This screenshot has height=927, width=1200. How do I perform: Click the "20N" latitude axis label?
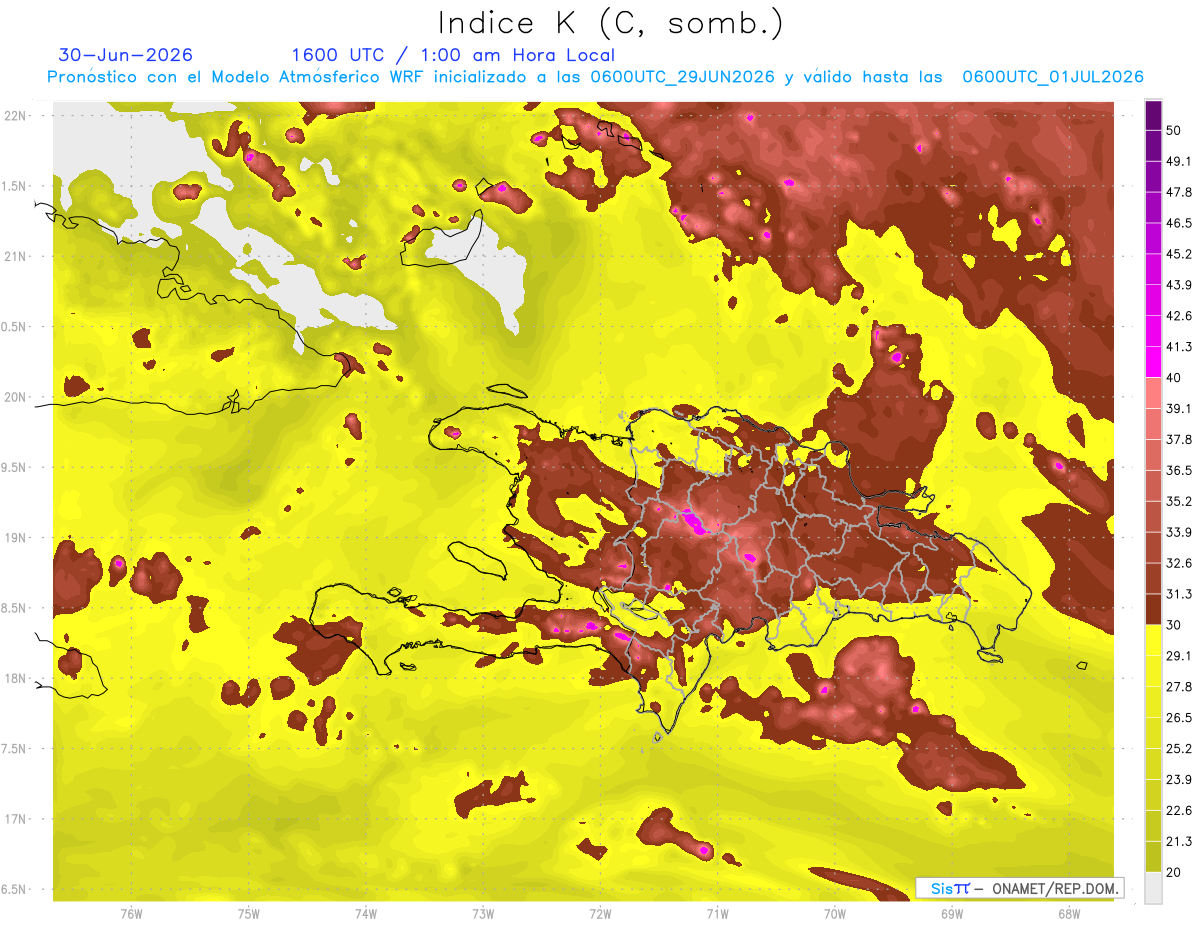[x=15, y=397]
